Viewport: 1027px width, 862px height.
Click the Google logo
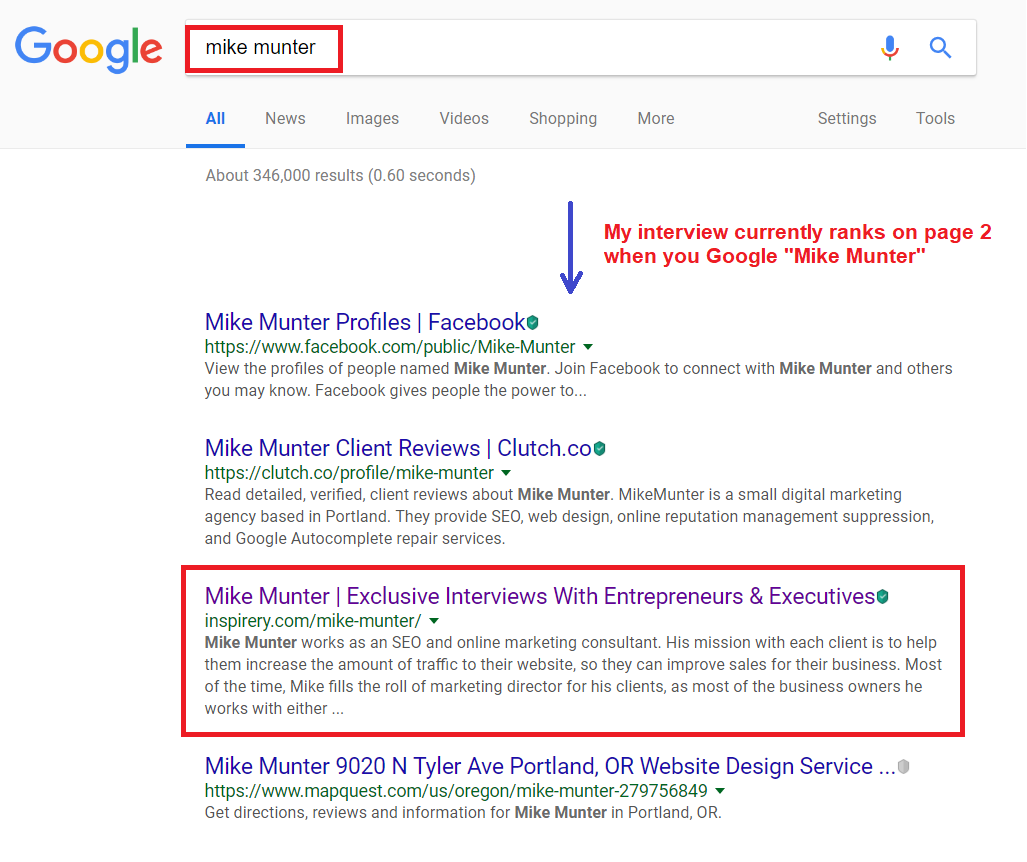(88, 50)
